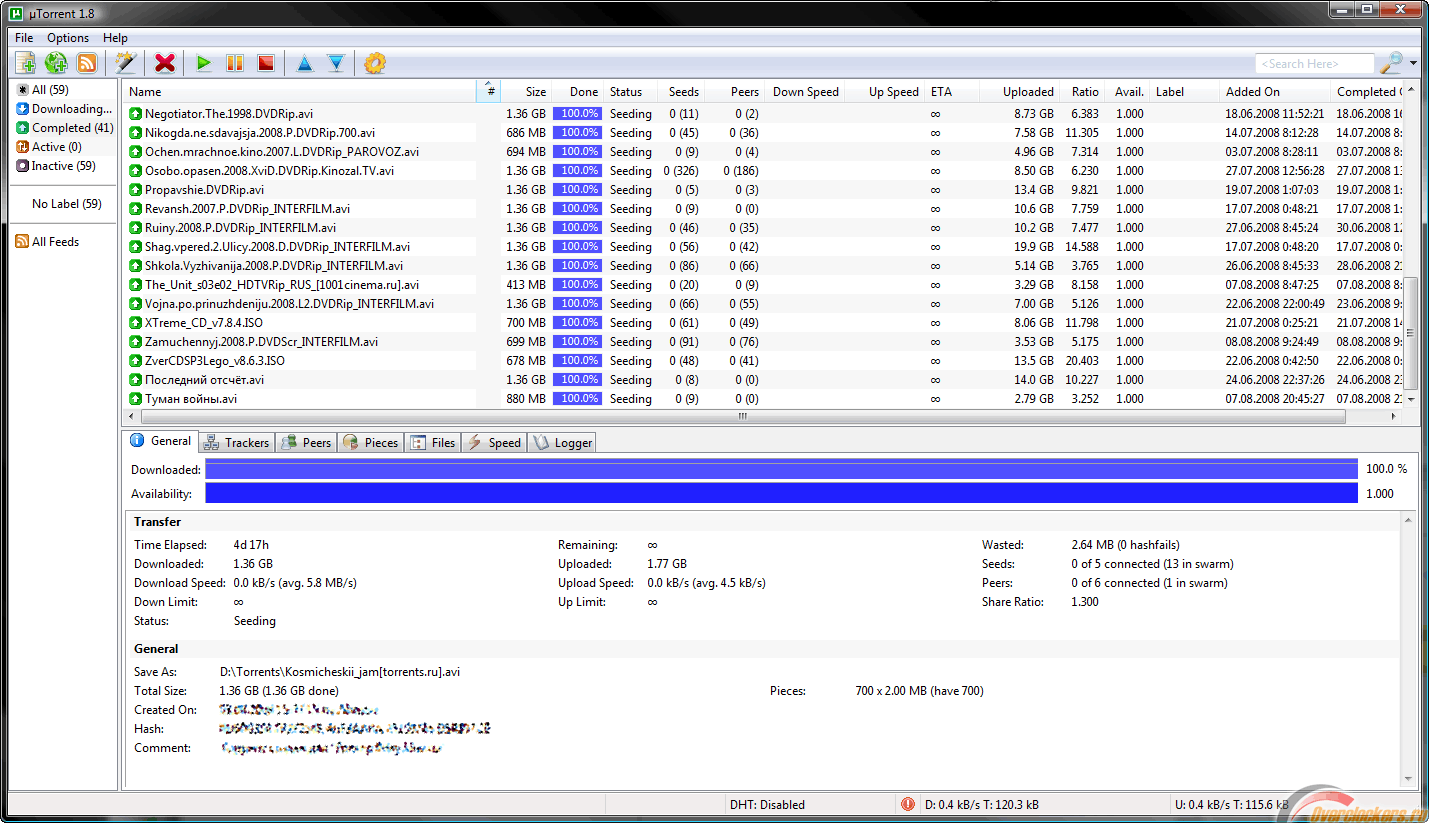Open the Options menu
This screenshot has width=1429, height=823.
tap(67, 37)
